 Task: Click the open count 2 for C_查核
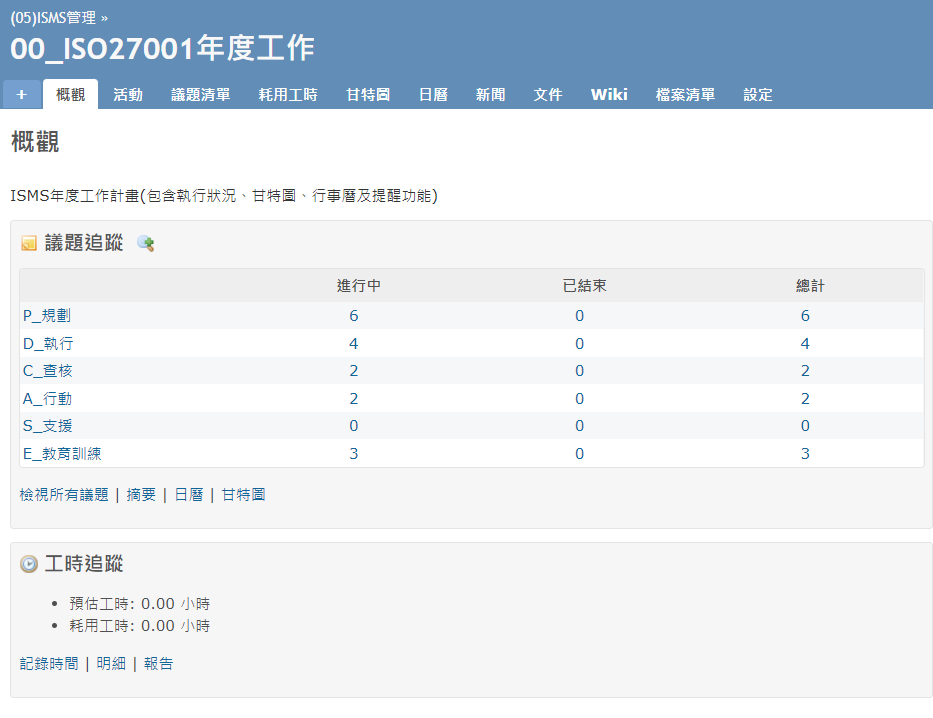[x=353, y=371]
